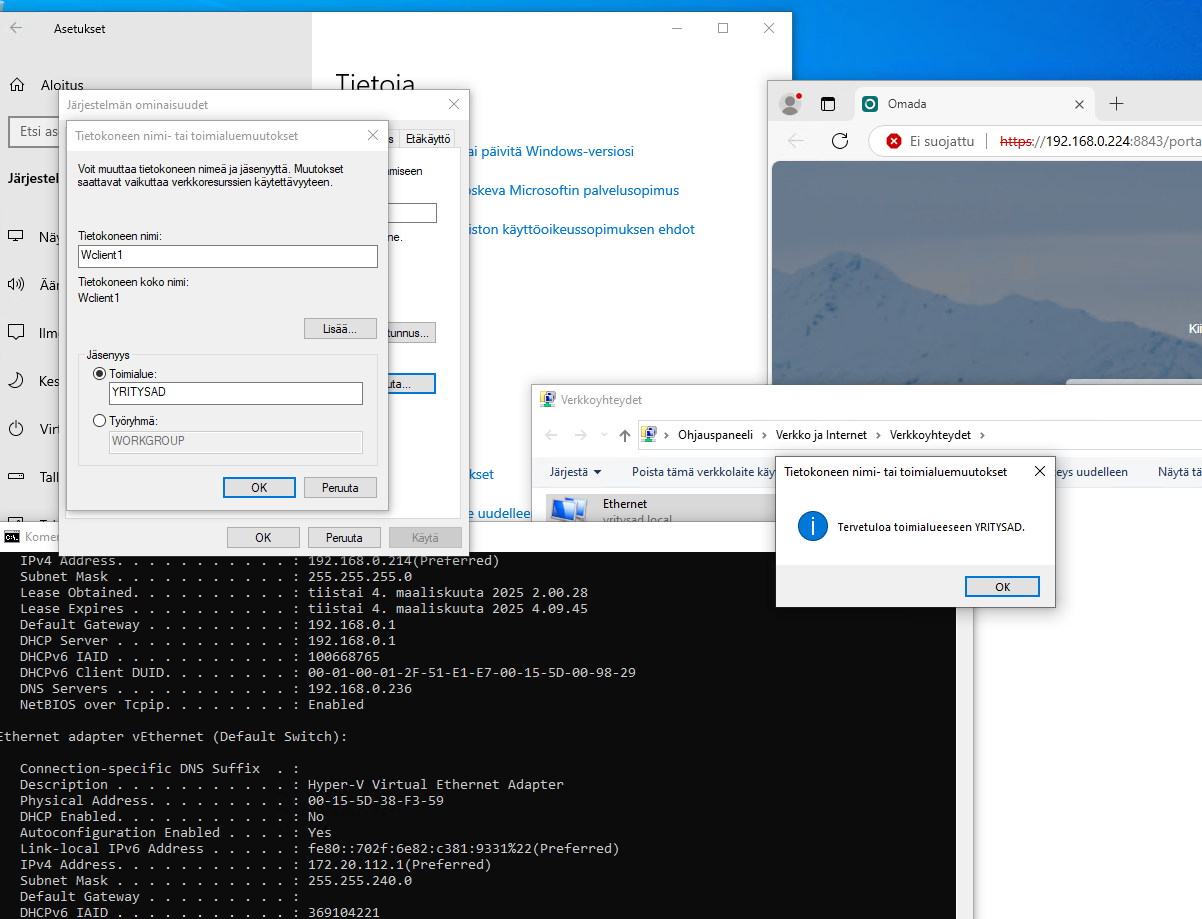1202x919 pixels.
Task: Click the red not-secure warning icon
Action: [894, 141]
